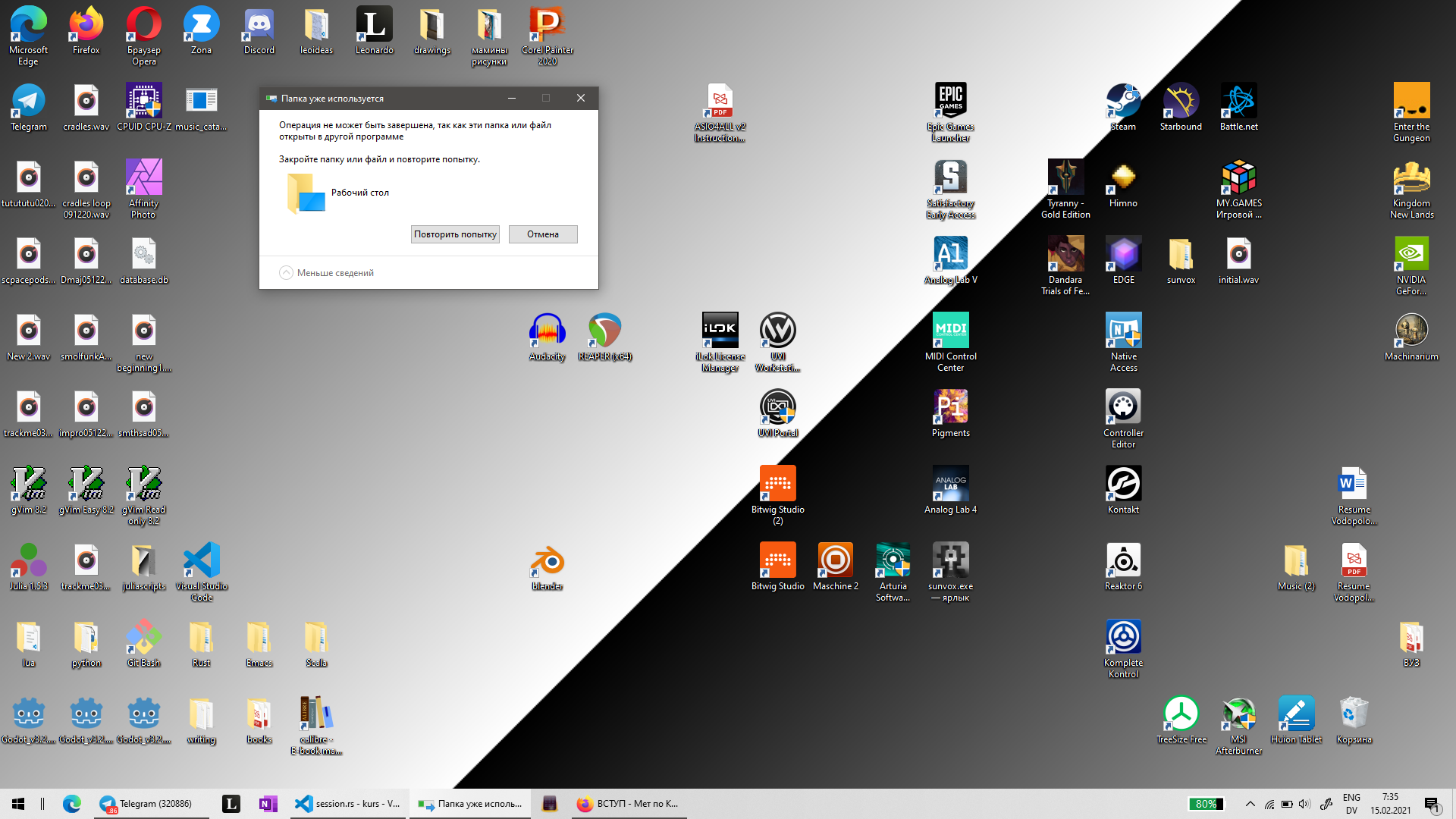Viewport: 1456px width, 819px height.
Task: Select Git Bash desktop icon
Action: pyautogui.click(x=144, y=643)
